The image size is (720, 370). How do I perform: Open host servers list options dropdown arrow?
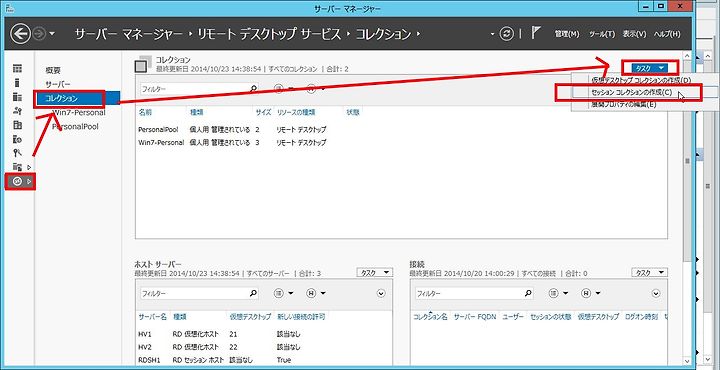click(290, 294)
